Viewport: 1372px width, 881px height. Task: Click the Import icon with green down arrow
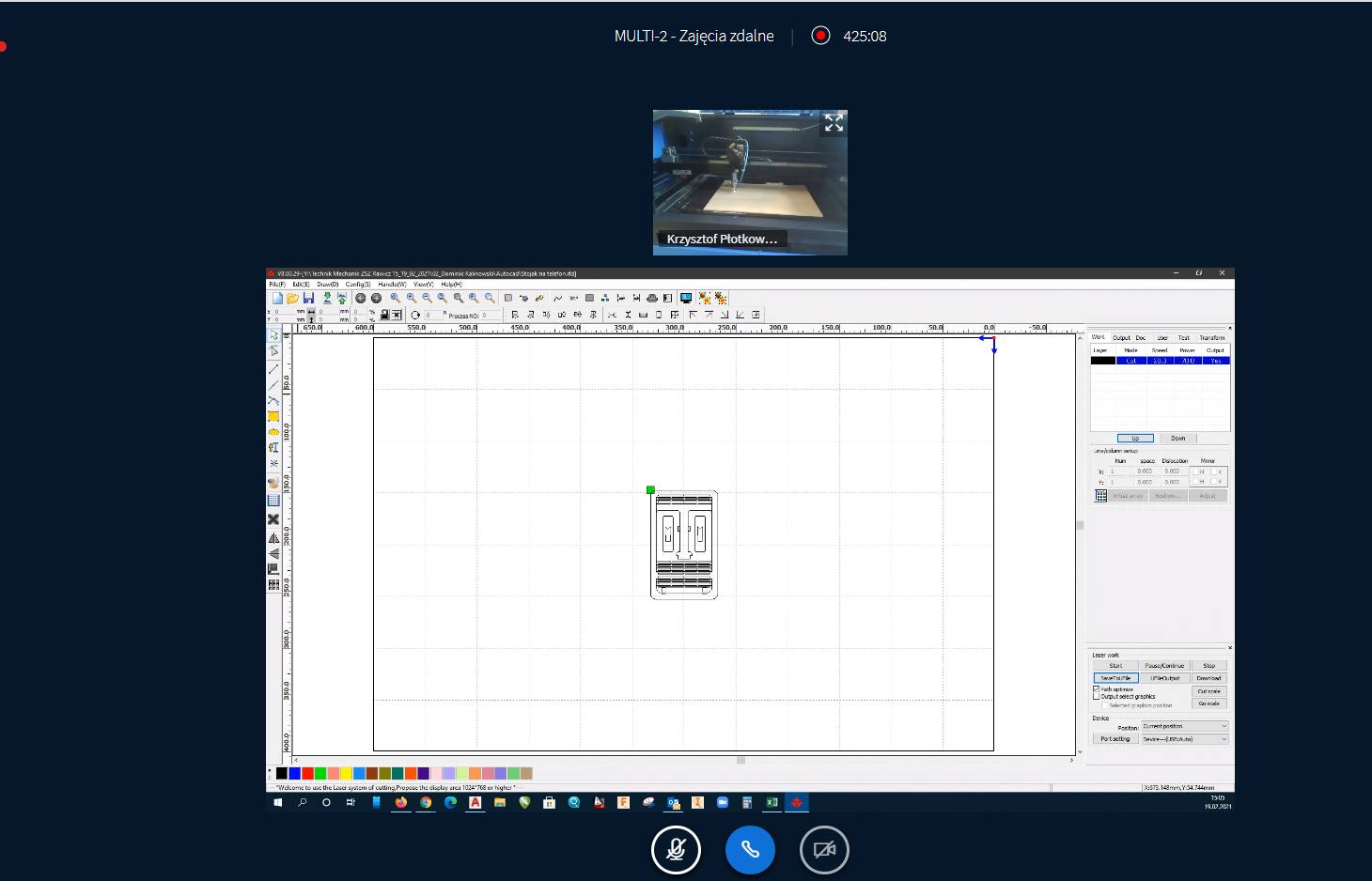point(327,298)
